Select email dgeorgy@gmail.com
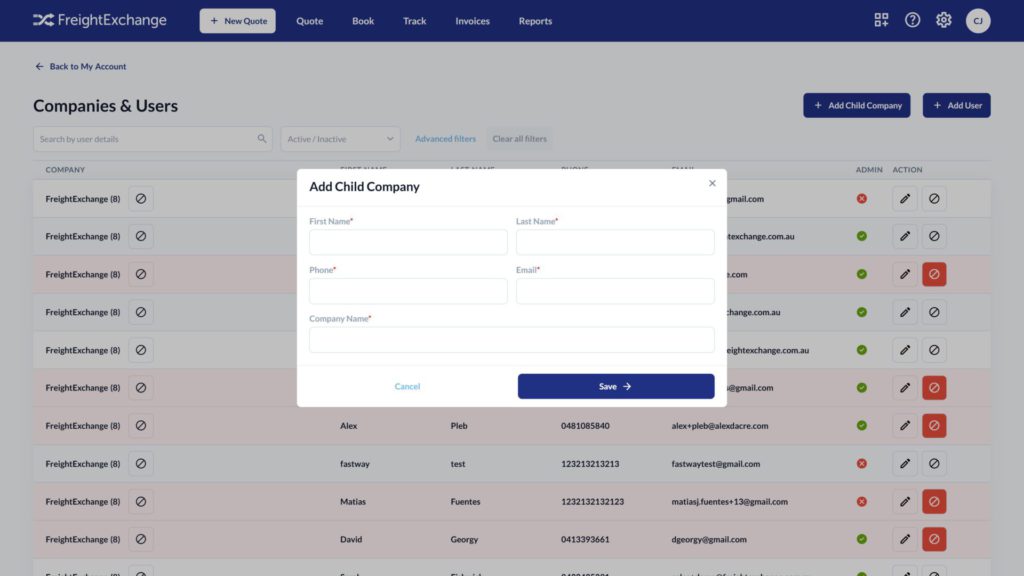The height and width of the screenshot is (576, 1024). point(709,539)
